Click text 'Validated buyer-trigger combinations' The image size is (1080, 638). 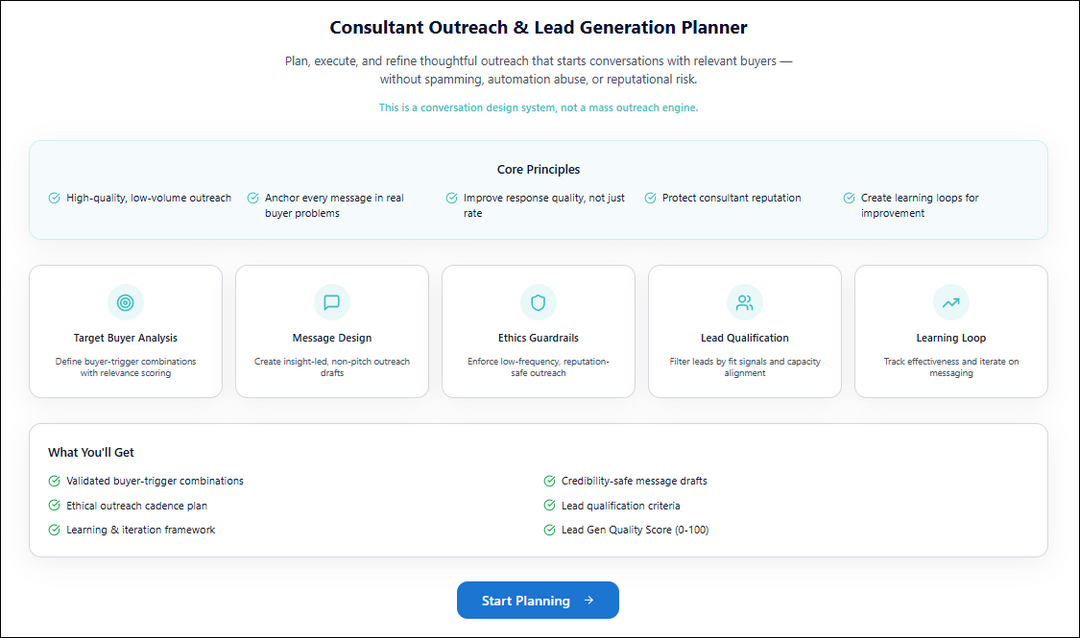tap(155, 481)
